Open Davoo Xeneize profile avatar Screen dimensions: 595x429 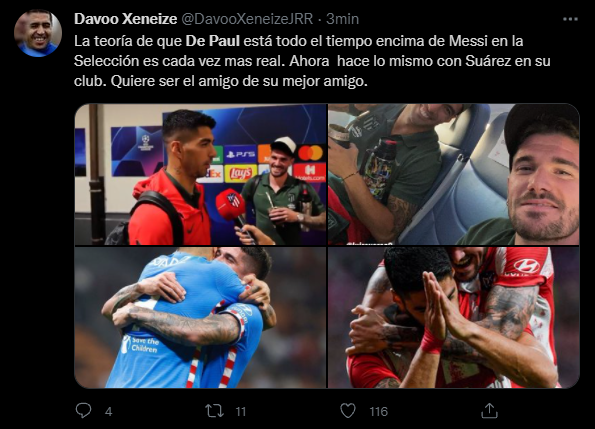tap(38, 33)
